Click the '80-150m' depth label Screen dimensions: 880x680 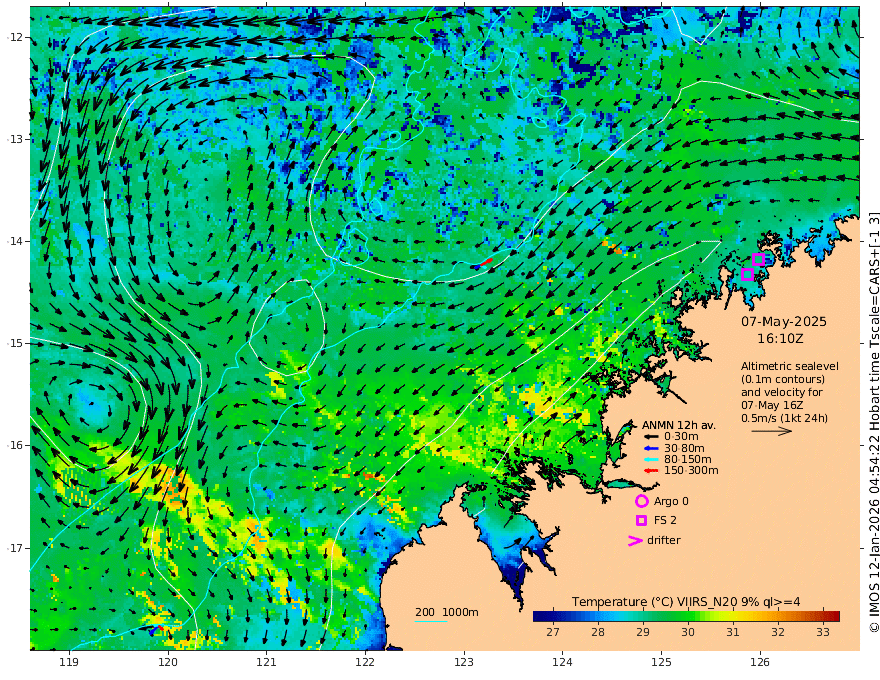687,459
